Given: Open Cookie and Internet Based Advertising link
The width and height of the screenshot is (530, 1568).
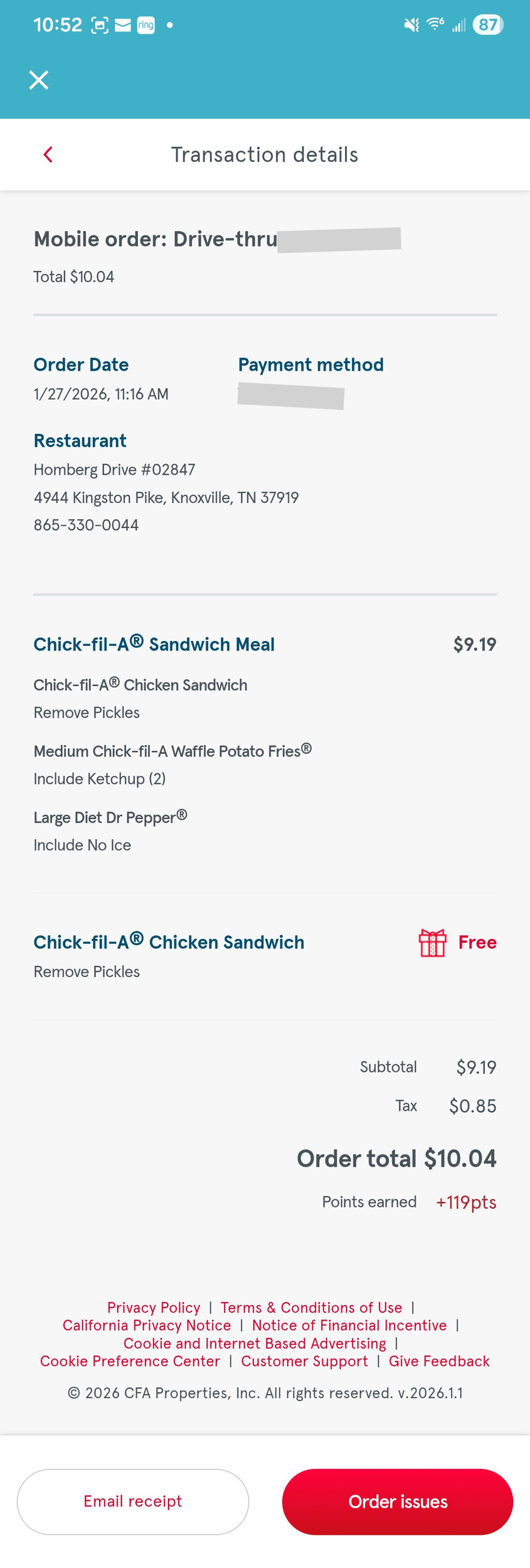Looking at the screenshot, I should tap(255, 1343).
